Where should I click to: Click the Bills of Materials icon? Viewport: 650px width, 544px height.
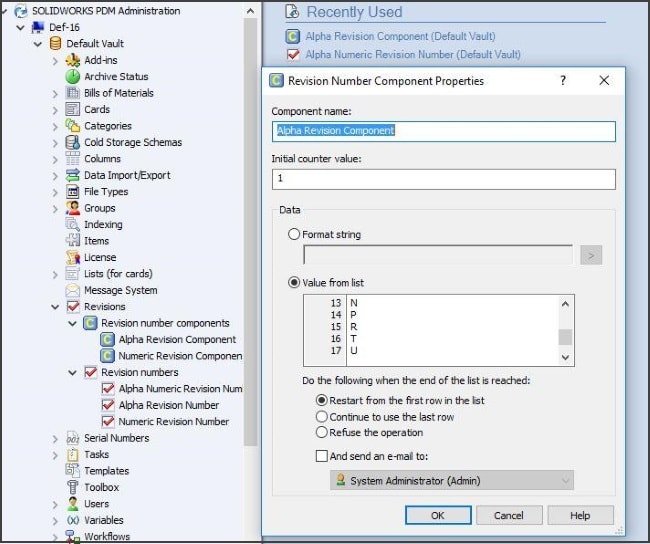[73, 93]
